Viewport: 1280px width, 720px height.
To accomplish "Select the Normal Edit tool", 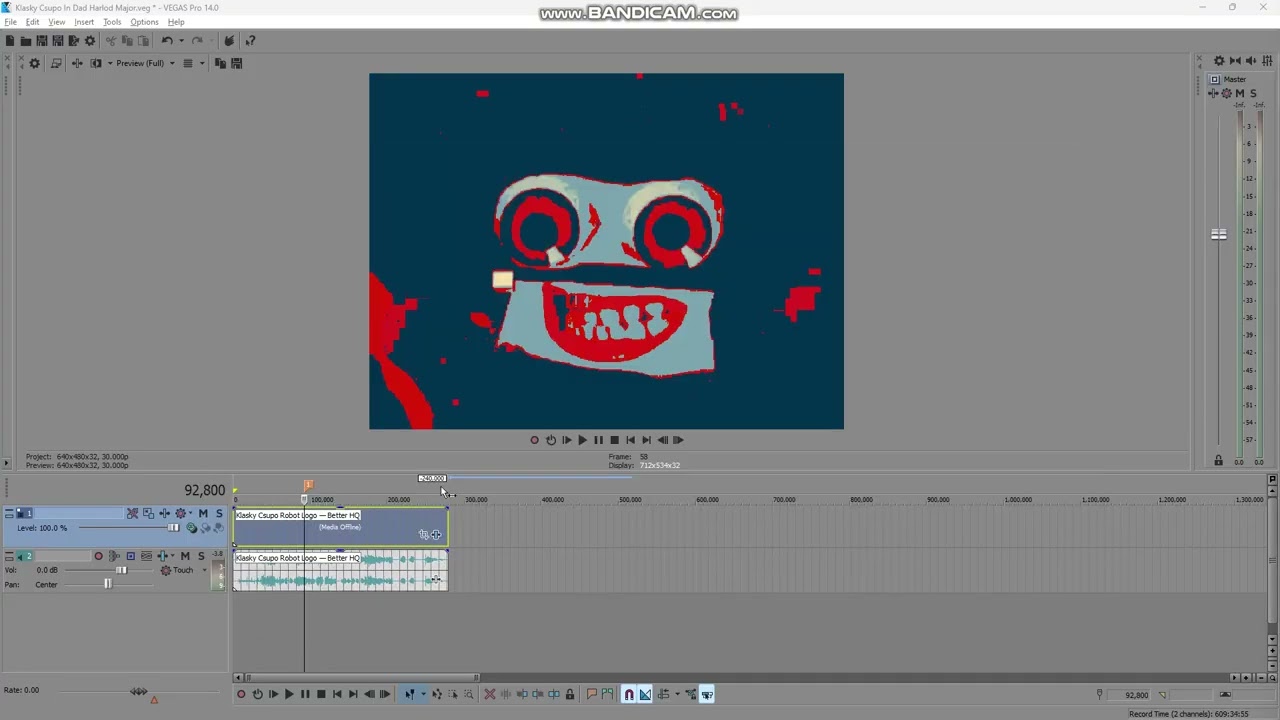I will coord(409,694).
